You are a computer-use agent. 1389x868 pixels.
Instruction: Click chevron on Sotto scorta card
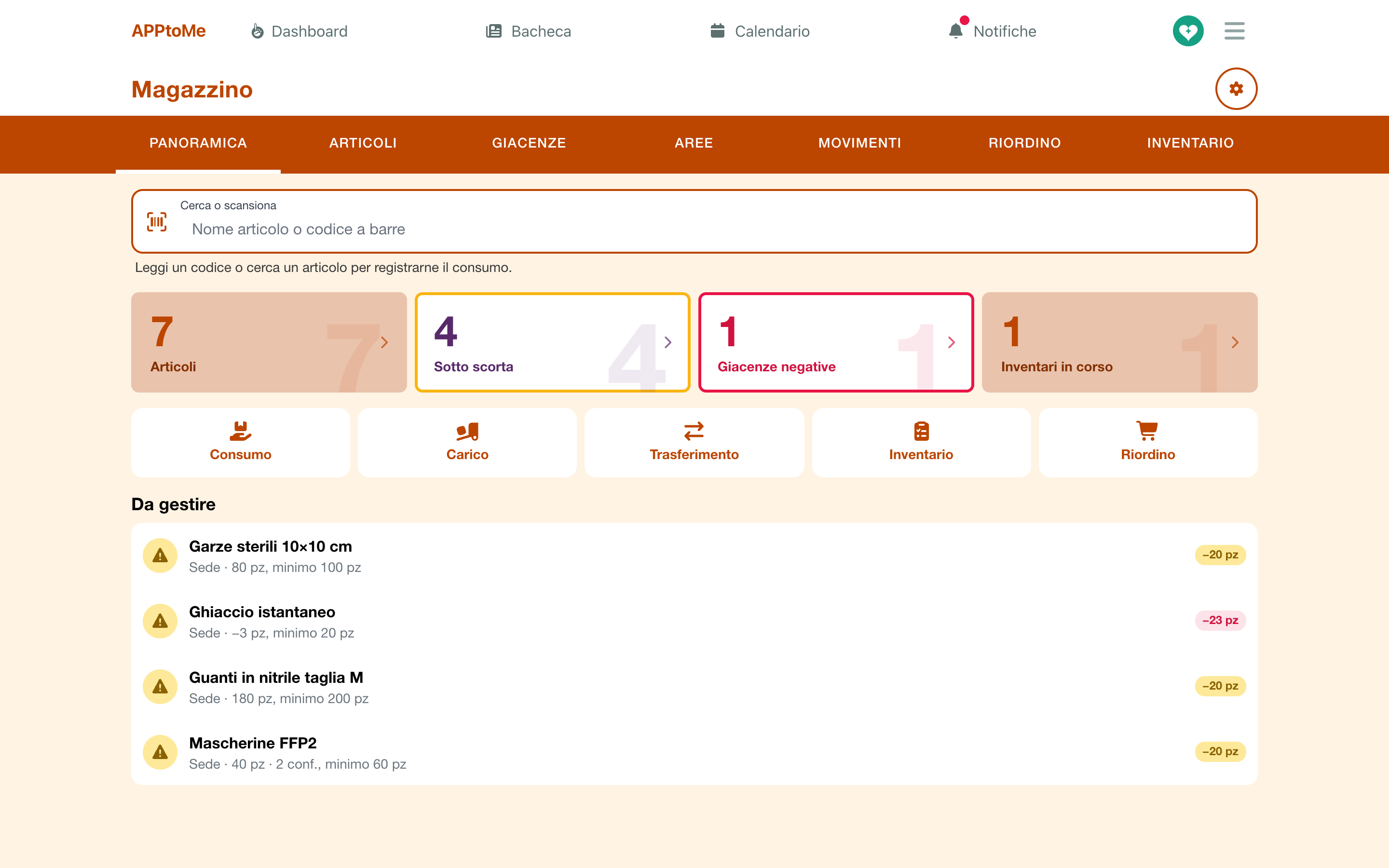point(668,343)
